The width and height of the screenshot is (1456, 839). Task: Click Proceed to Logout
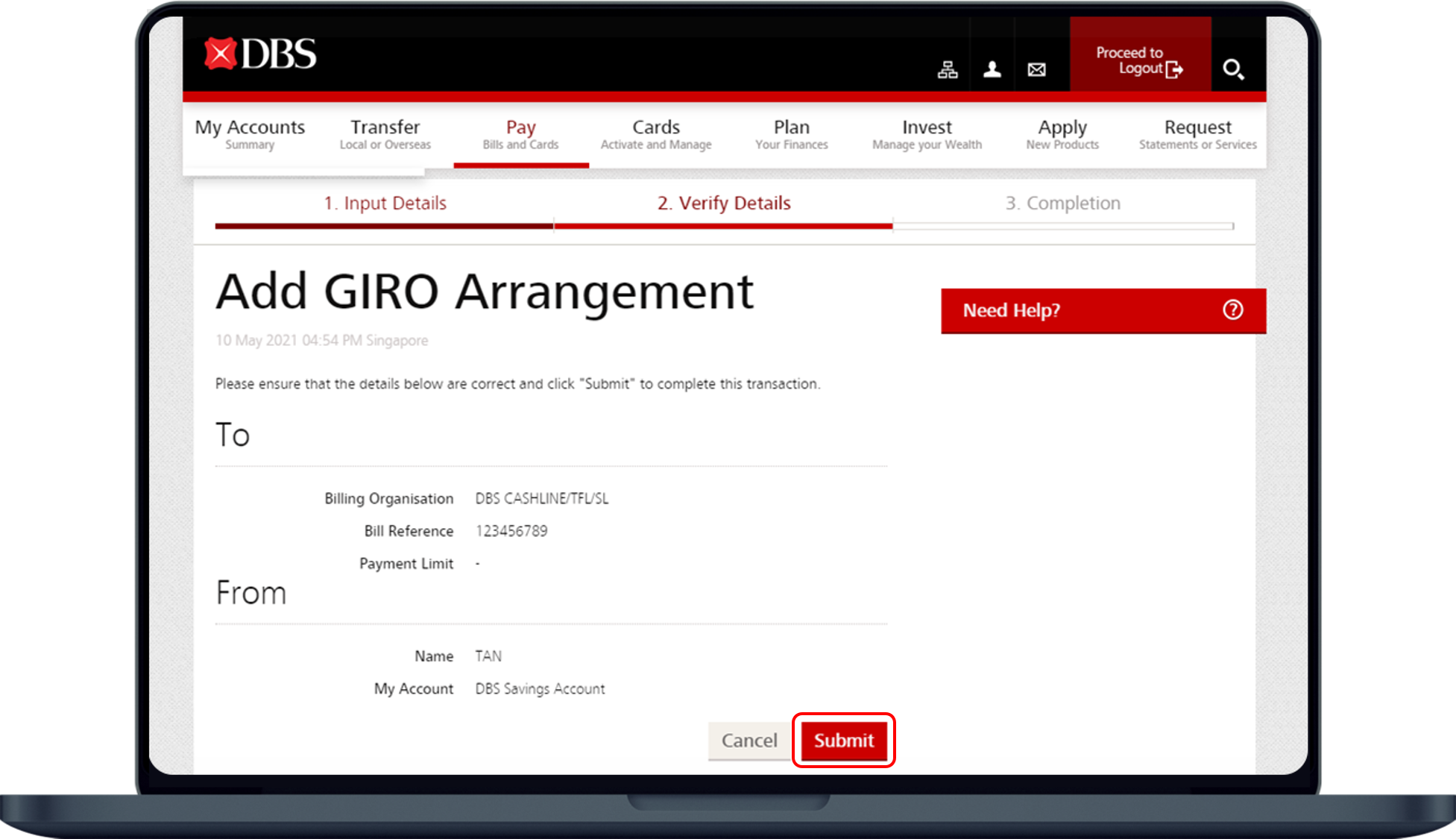tap(1140, 54)
